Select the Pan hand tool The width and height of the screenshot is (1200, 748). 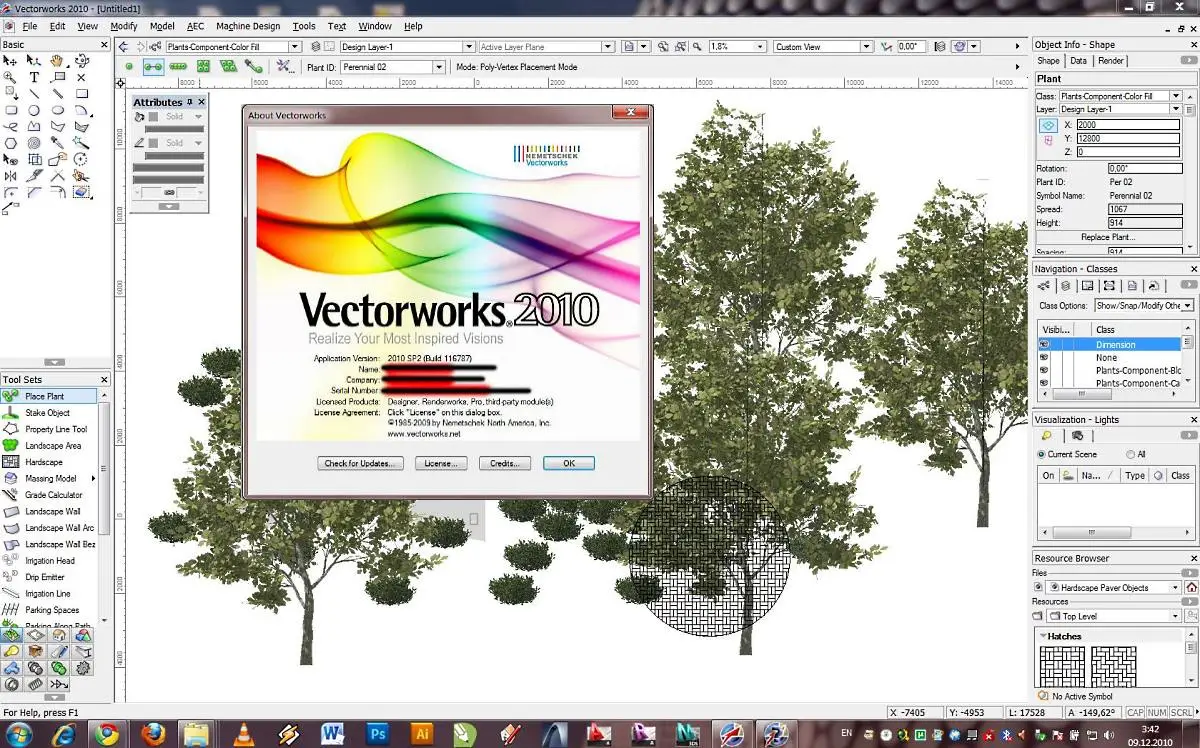coord(57,61)
